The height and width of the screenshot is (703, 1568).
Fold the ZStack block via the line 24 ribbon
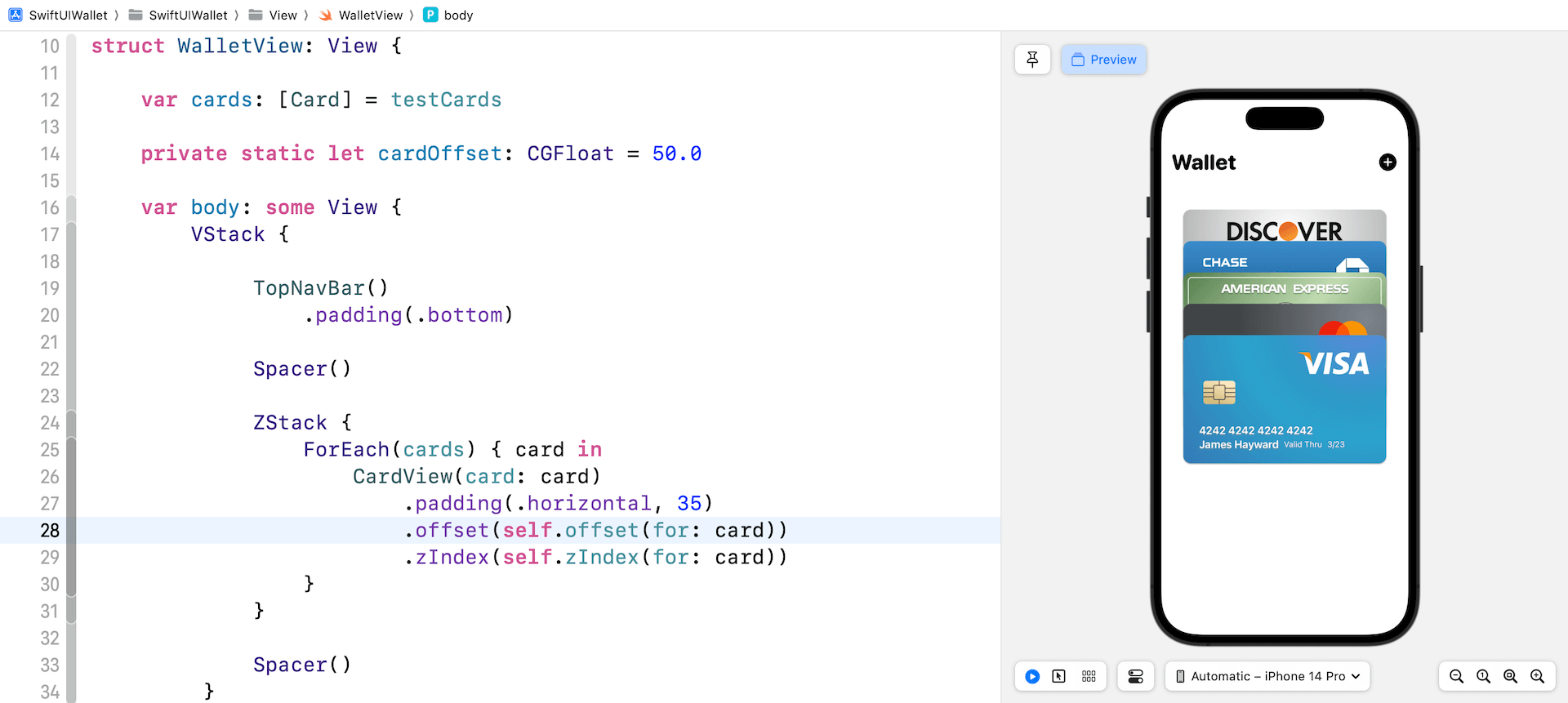[x=71, y=423]
